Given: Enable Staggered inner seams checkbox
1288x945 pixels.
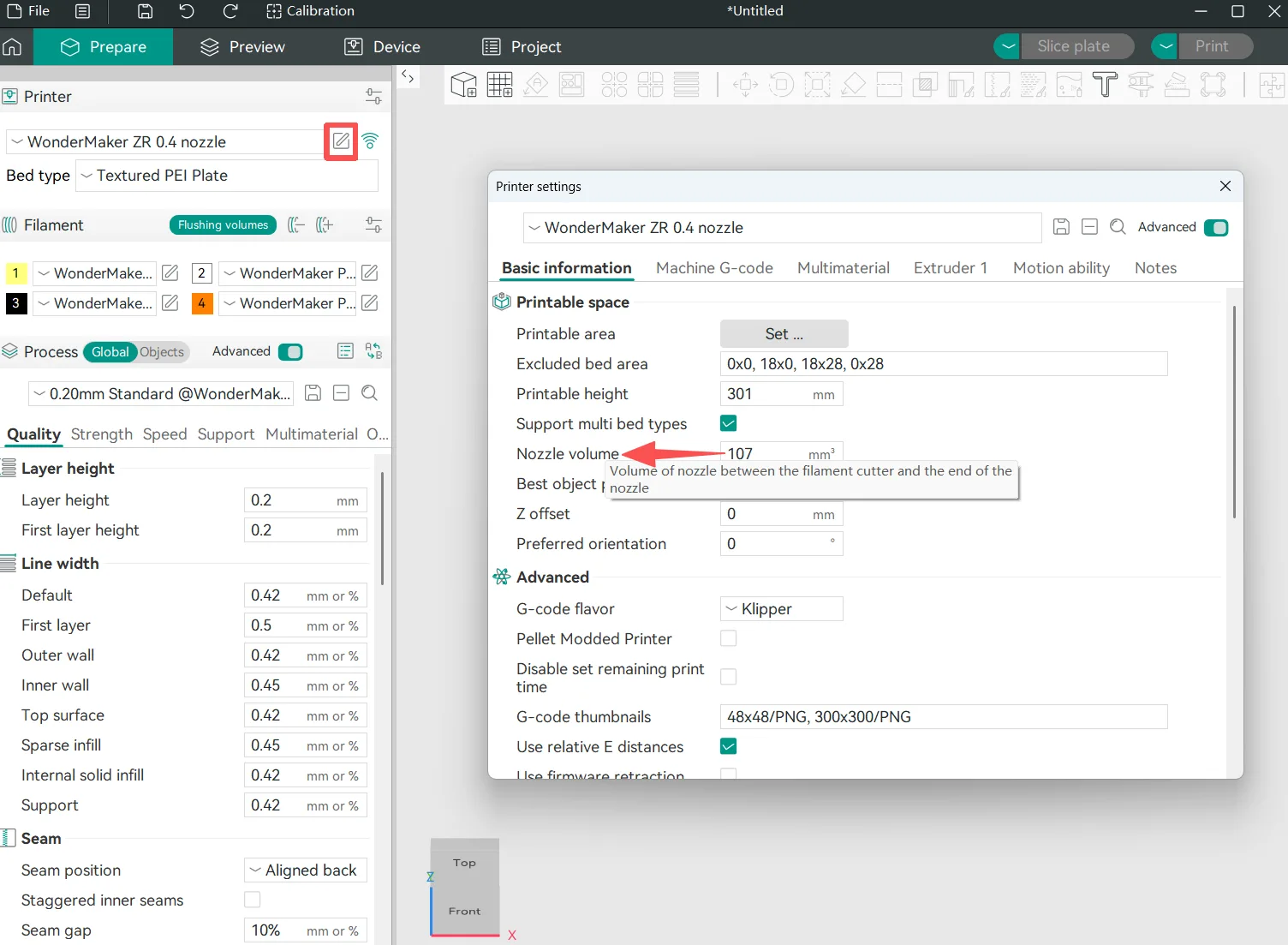Looking at the screenshot, I should (253, 900).
